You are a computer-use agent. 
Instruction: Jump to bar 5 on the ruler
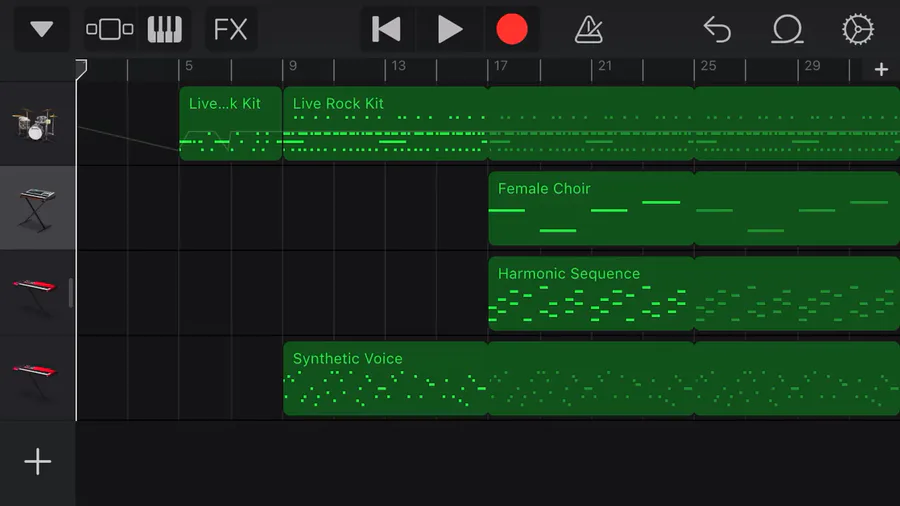click(188, 66)
